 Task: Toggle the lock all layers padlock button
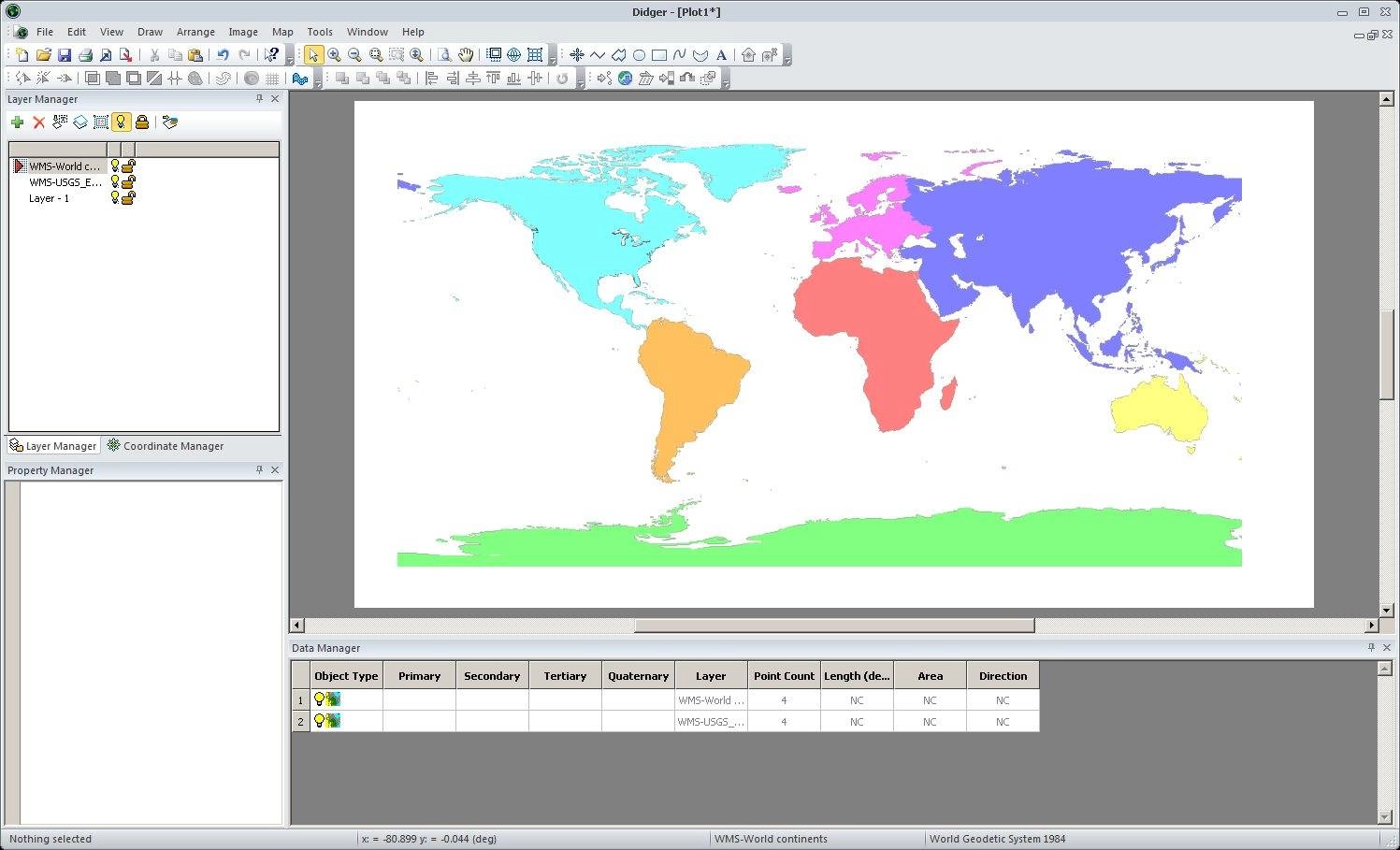[142, 122]
